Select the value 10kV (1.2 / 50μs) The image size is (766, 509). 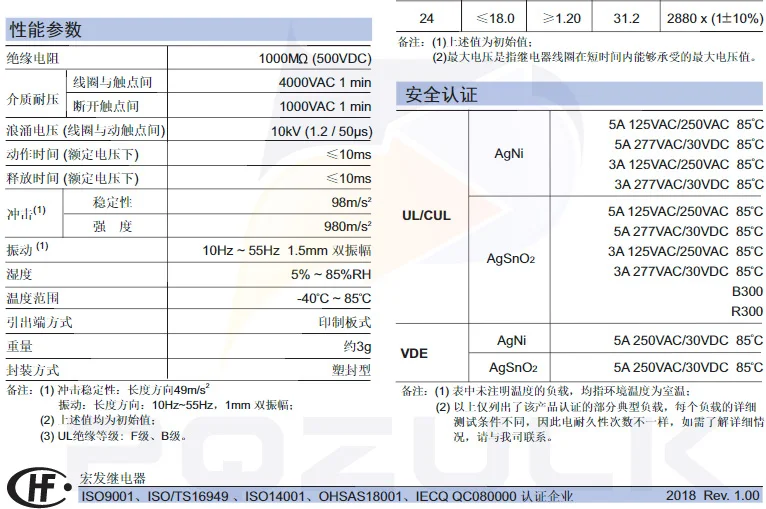(x=321, y=131)
